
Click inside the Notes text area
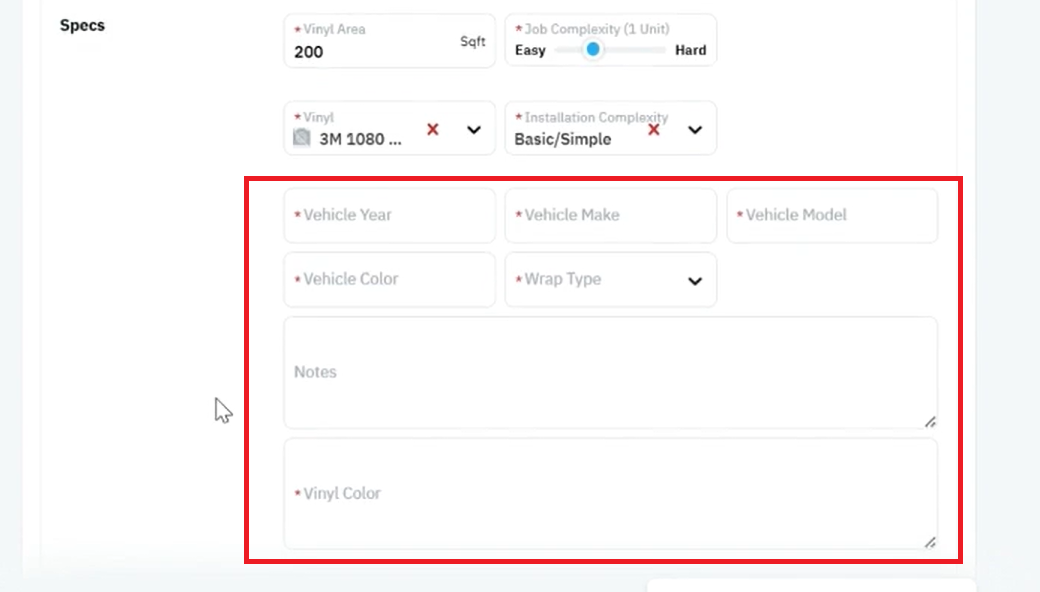coord(611,373)
